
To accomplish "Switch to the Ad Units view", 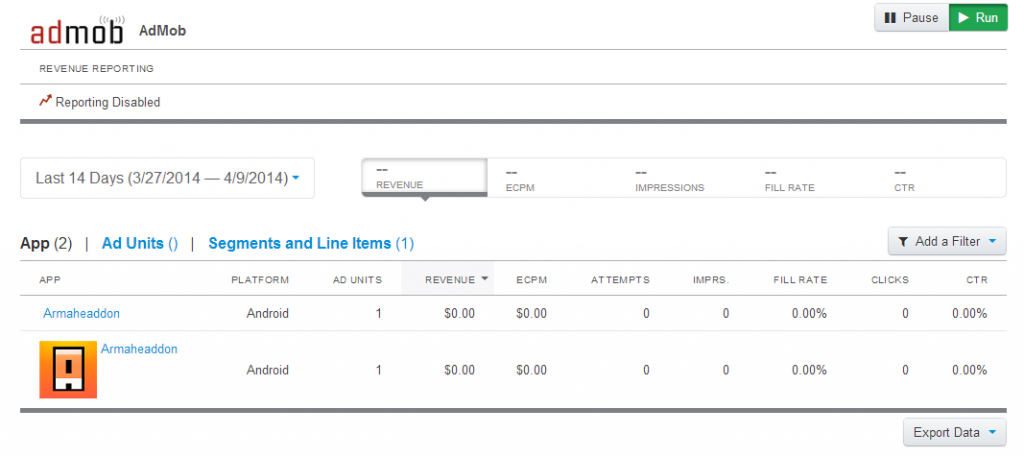I will pos(140,244).
